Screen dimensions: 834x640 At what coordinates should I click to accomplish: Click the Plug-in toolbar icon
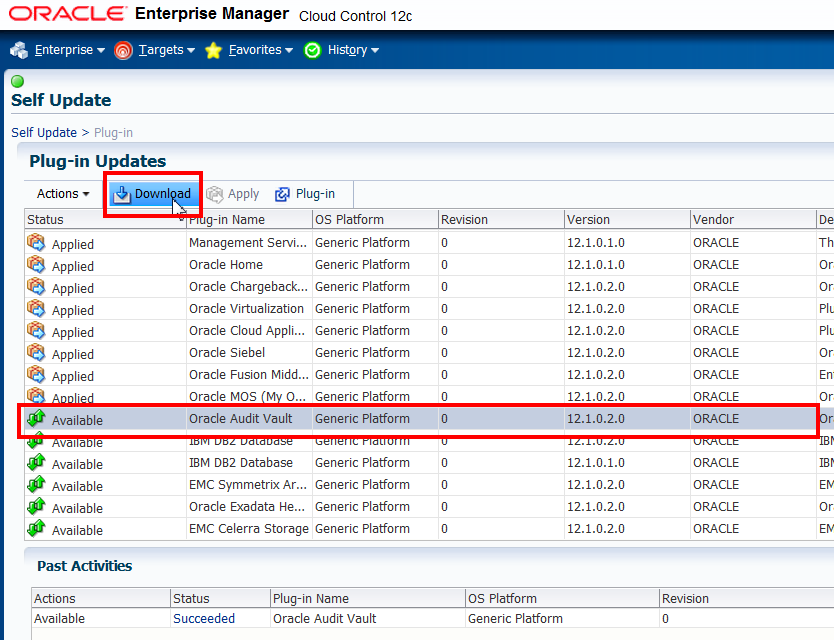click(x=282, y=194)
